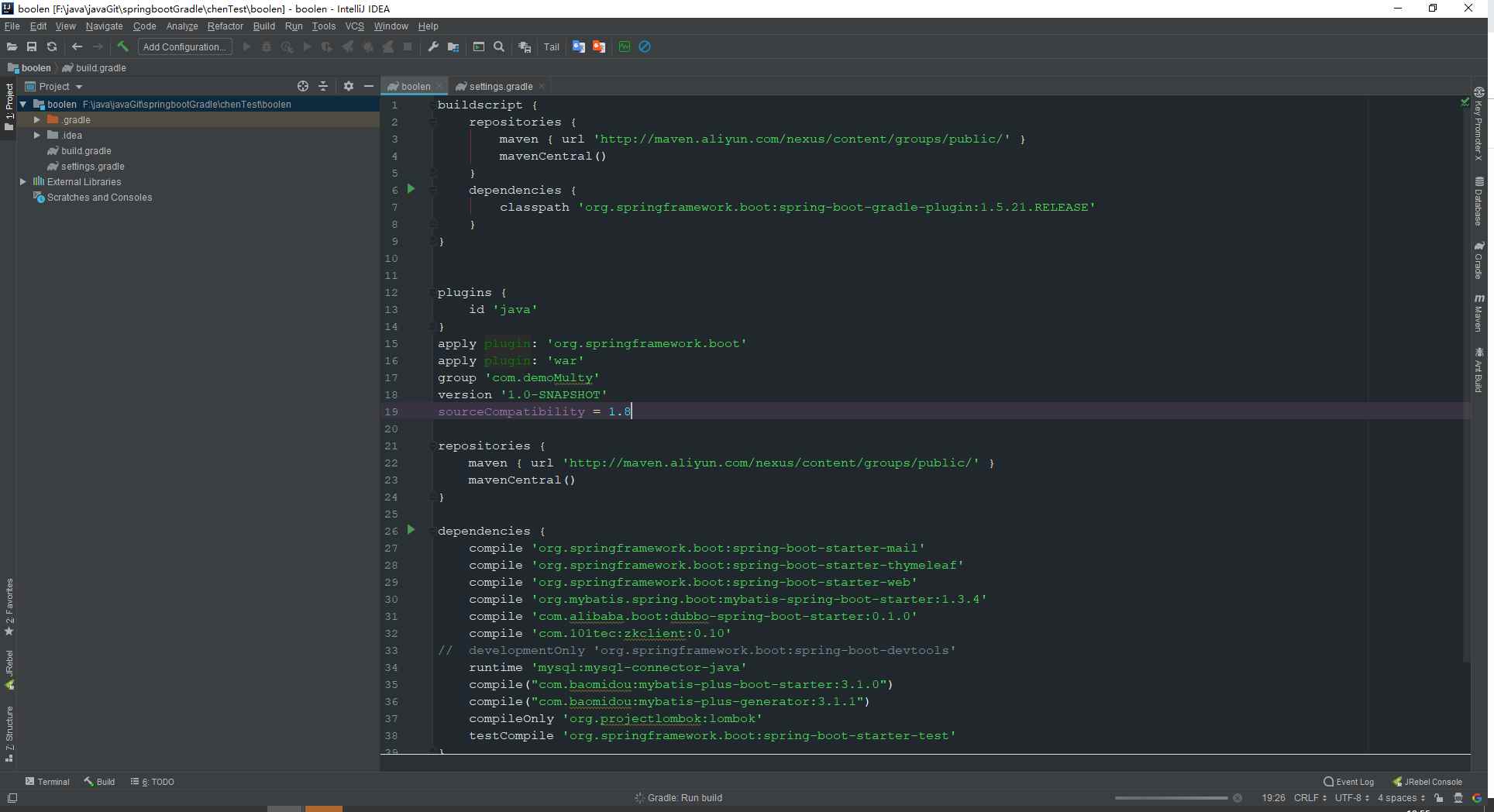Open the Gradle right side panel
The image size is (1494, 812).
click(1479, 260)
